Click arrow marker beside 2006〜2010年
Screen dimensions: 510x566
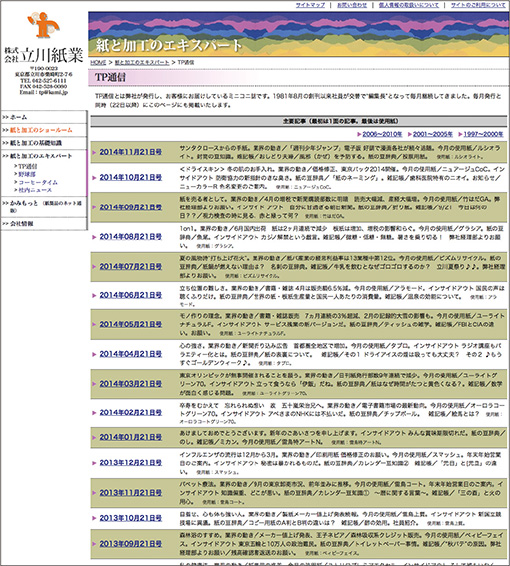tap(359, 134)
